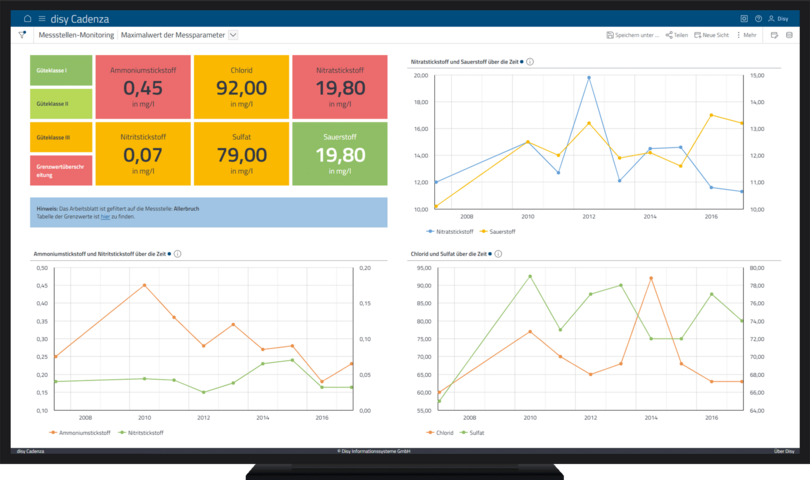The height and width of the screenshot is (480, 810).
Task: Click filter dot on Nitratstickstoff und Sauerstoff title
Action: point(522,61)
